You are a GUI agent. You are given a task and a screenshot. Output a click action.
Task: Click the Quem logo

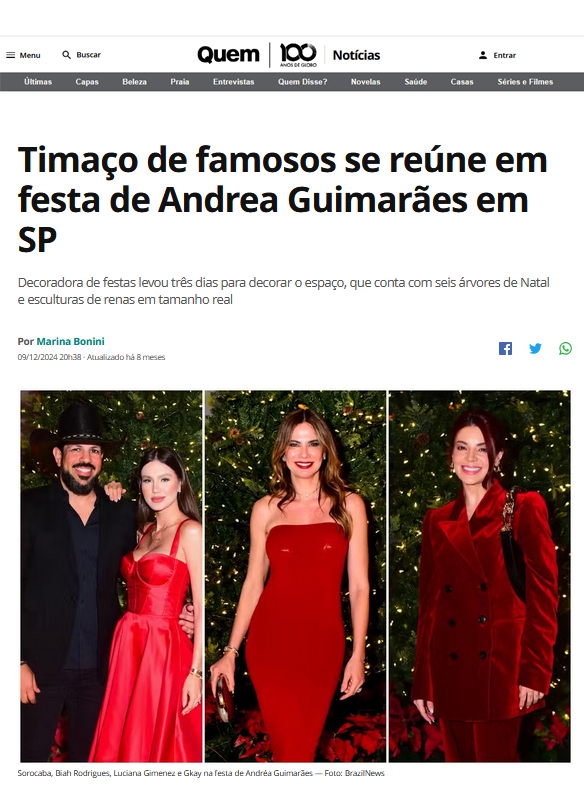click(x=228, y=55)
